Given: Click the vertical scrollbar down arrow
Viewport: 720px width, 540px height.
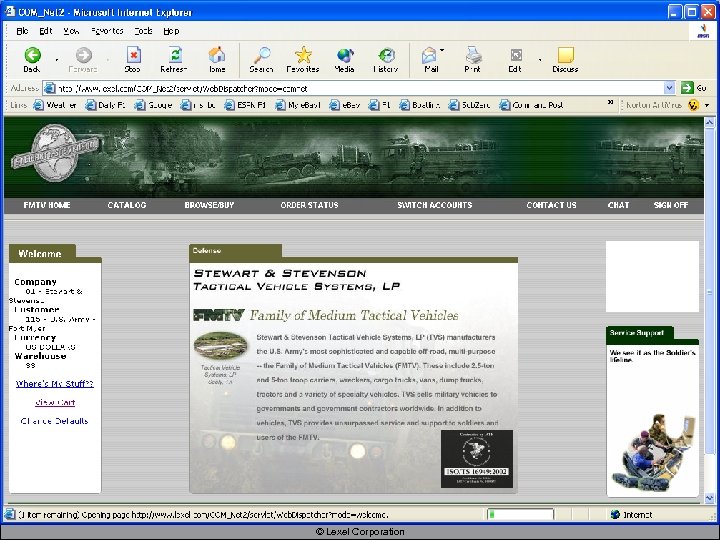Looking at the screenshot, I should [709, 498].
